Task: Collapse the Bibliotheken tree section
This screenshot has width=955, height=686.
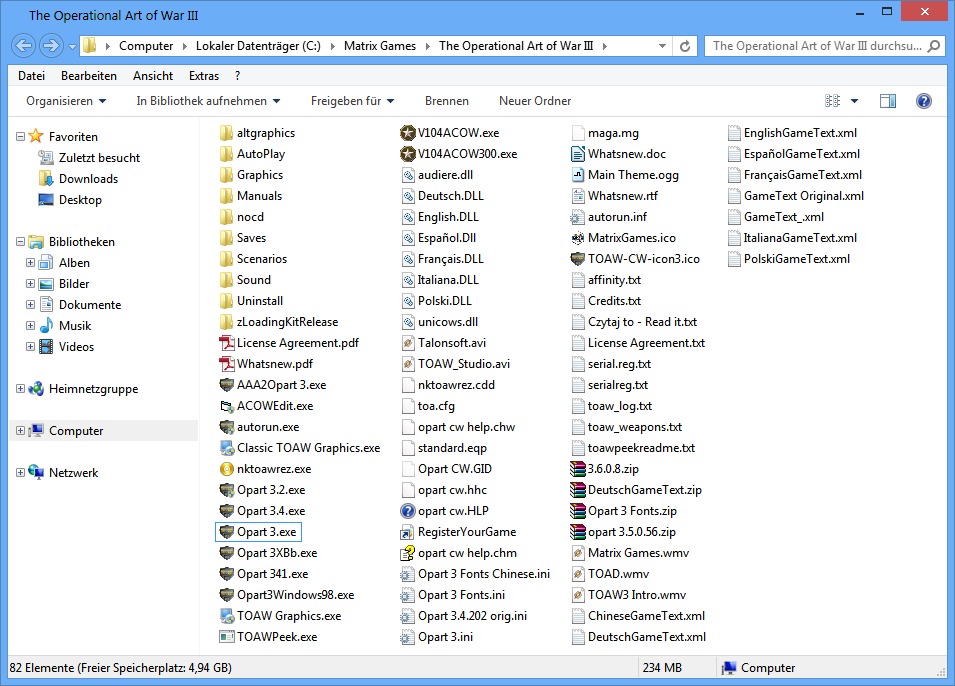Action: [20, 242]
